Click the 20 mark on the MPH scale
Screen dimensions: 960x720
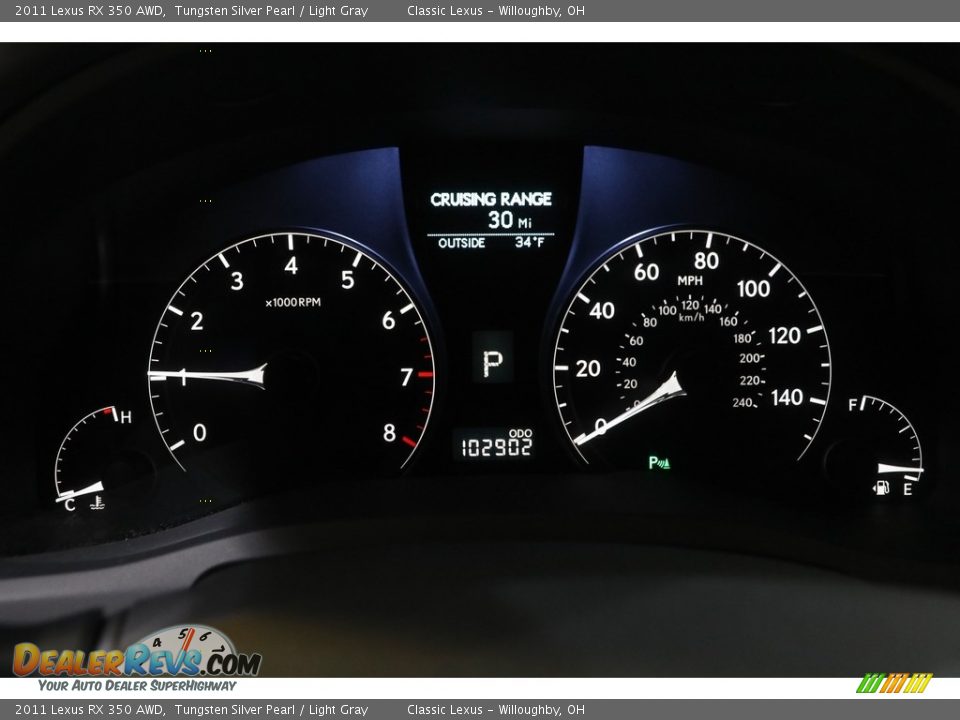588,369
